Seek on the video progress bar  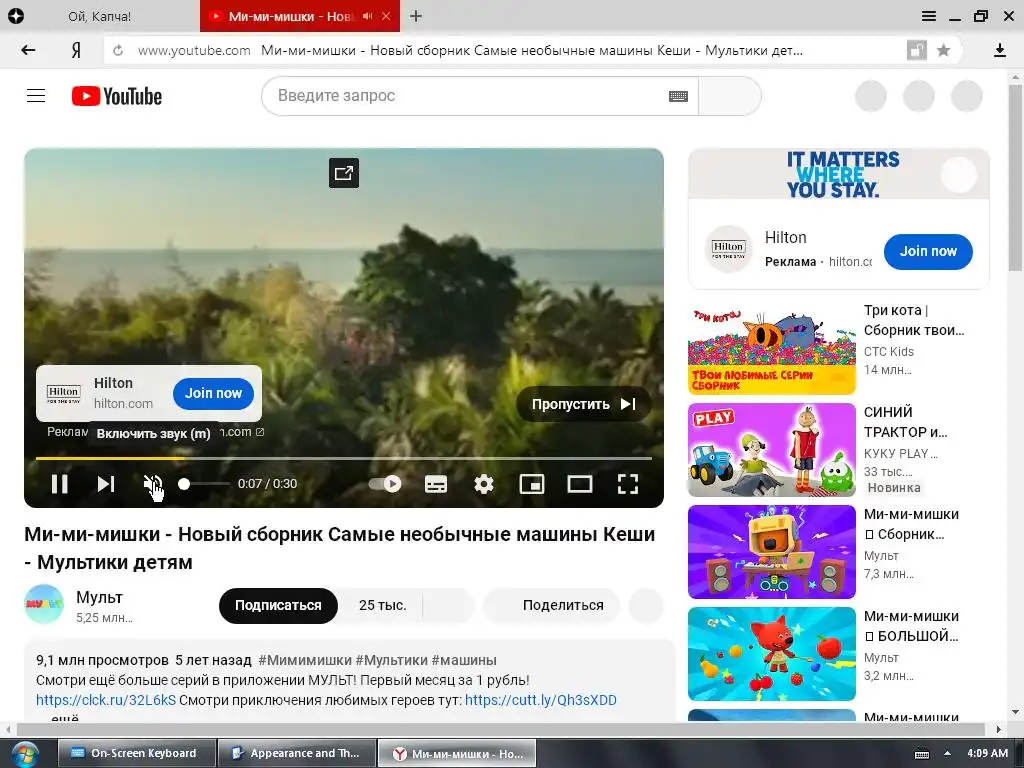(344, 458)
